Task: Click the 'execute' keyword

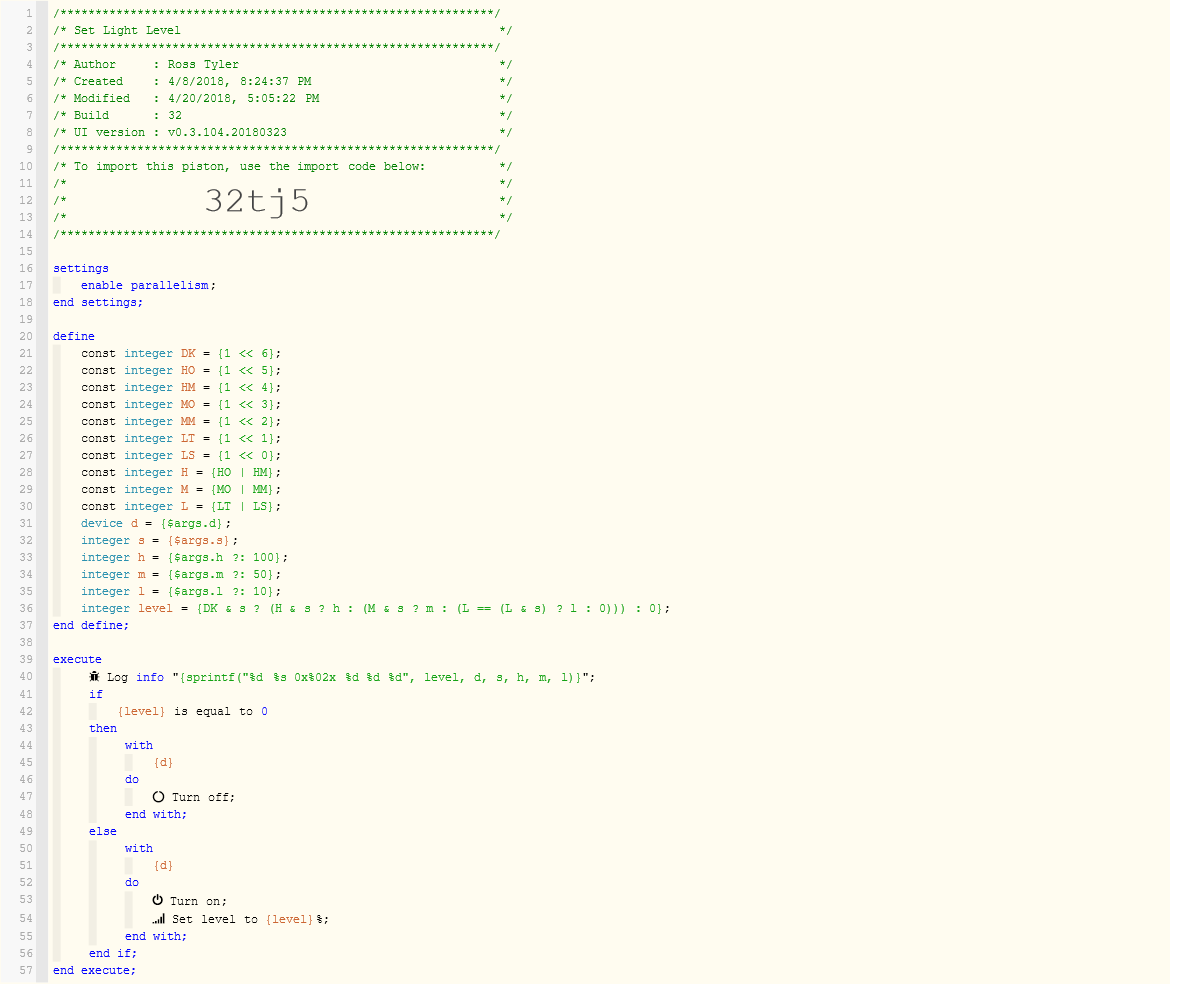Action: (77, 660)
